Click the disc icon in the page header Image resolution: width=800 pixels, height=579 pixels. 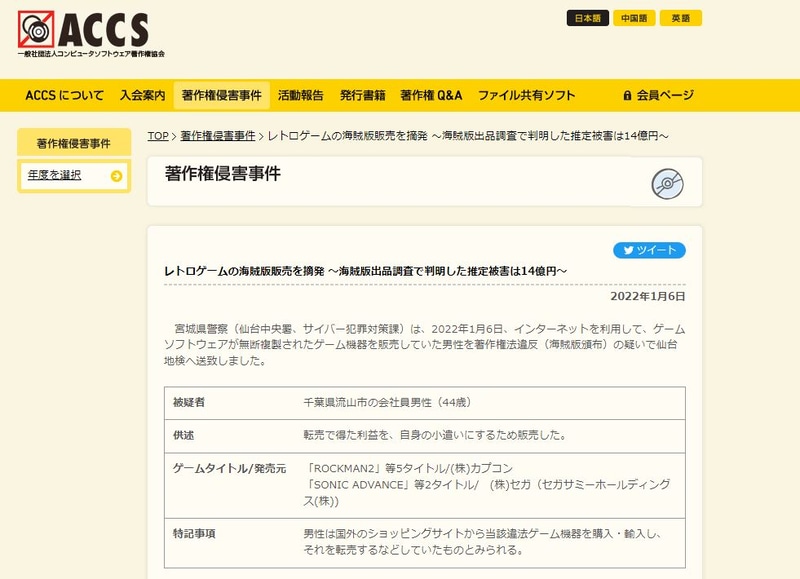coord(667,184)
